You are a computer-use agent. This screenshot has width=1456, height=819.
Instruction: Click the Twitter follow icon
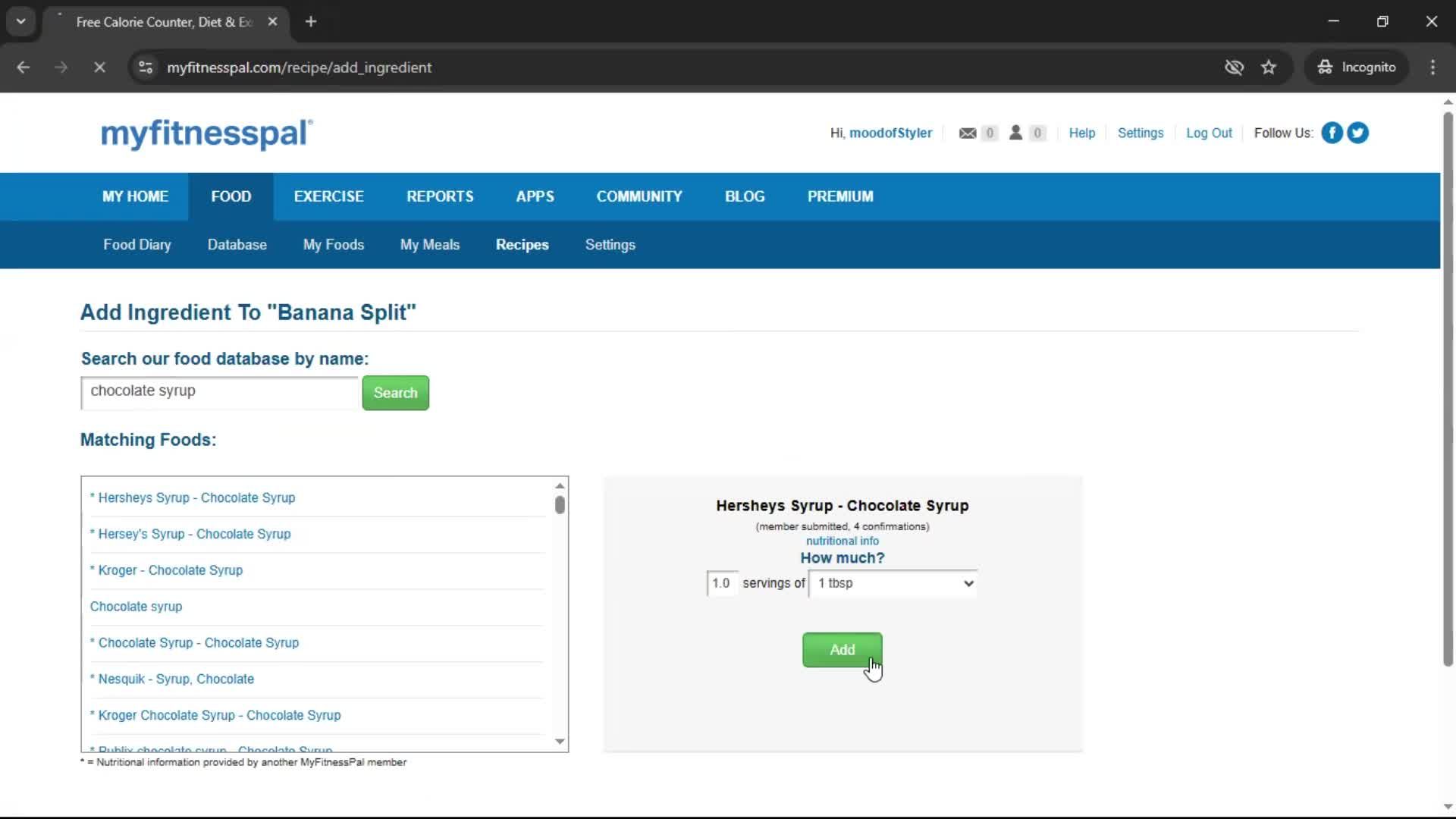(1357, 133)
